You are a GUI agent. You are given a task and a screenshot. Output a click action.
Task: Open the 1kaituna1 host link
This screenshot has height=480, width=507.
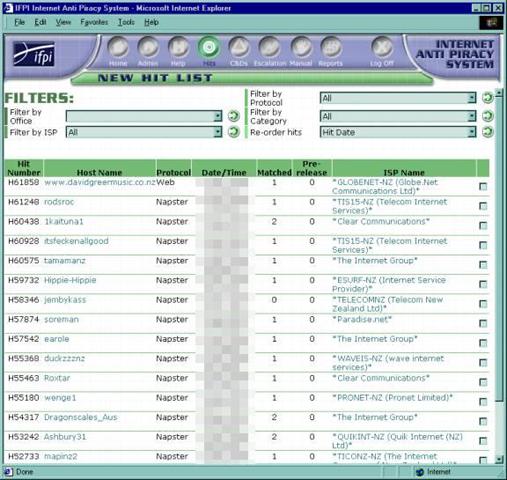(64, 222)
